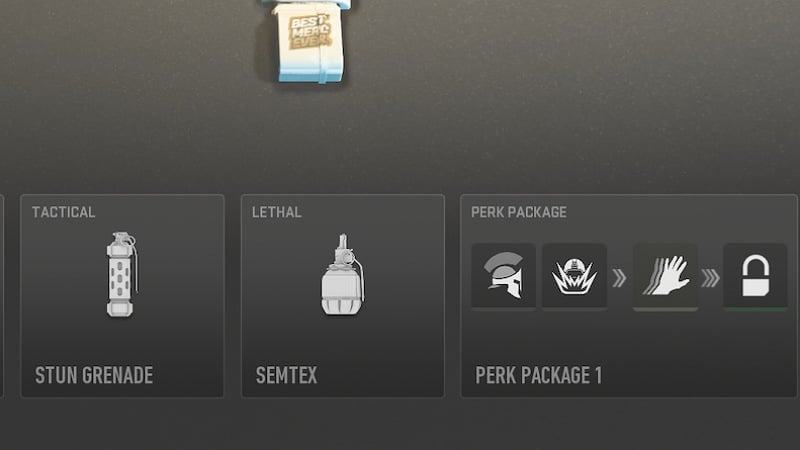The image size is (800, 450).
Task: Click the LETHAL slot header
Action: pyautogui.click(x=277, y=212)
